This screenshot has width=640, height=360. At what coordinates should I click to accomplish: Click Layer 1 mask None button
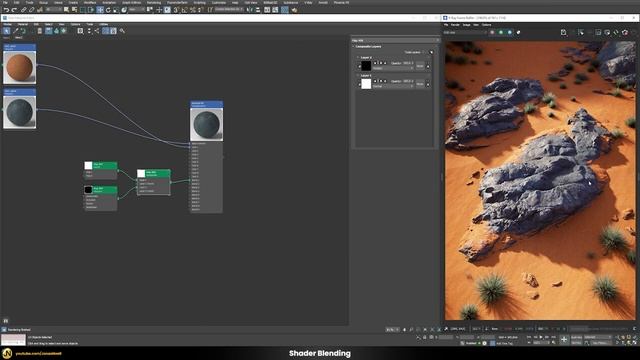coord(420,84)
